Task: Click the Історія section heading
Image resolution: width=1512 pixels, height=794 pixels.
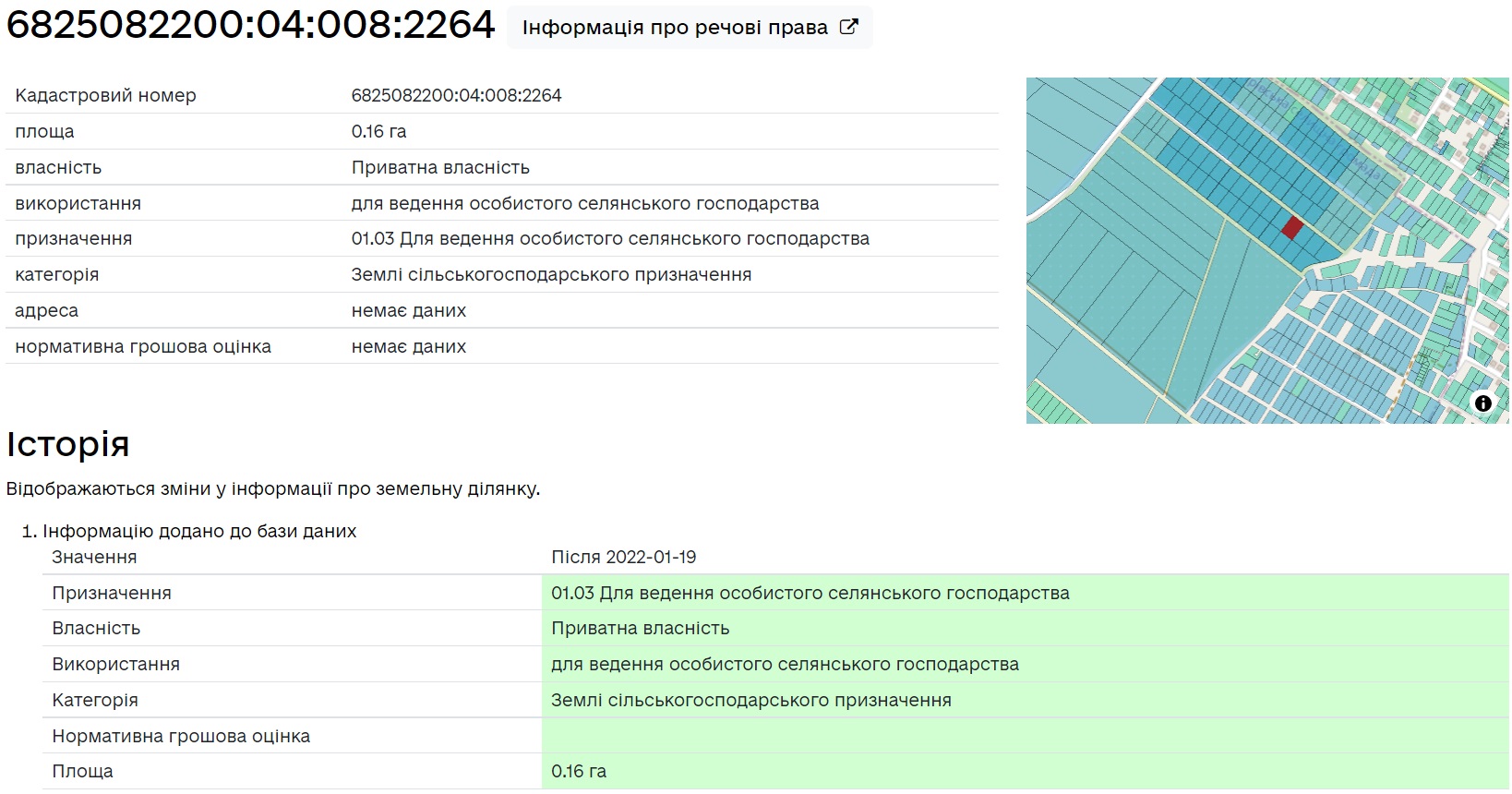Action: 67,444
